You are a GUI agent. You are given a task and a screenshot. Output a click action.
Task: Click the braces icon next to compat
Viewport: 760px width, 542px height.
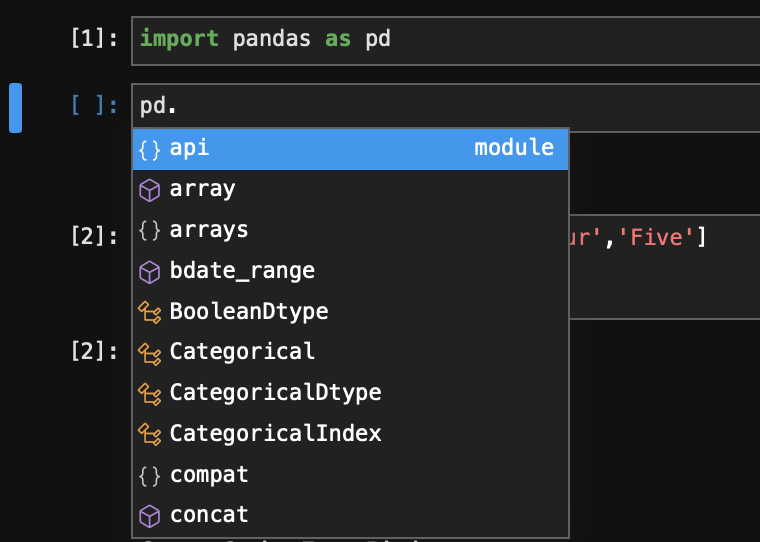(150, 475)
